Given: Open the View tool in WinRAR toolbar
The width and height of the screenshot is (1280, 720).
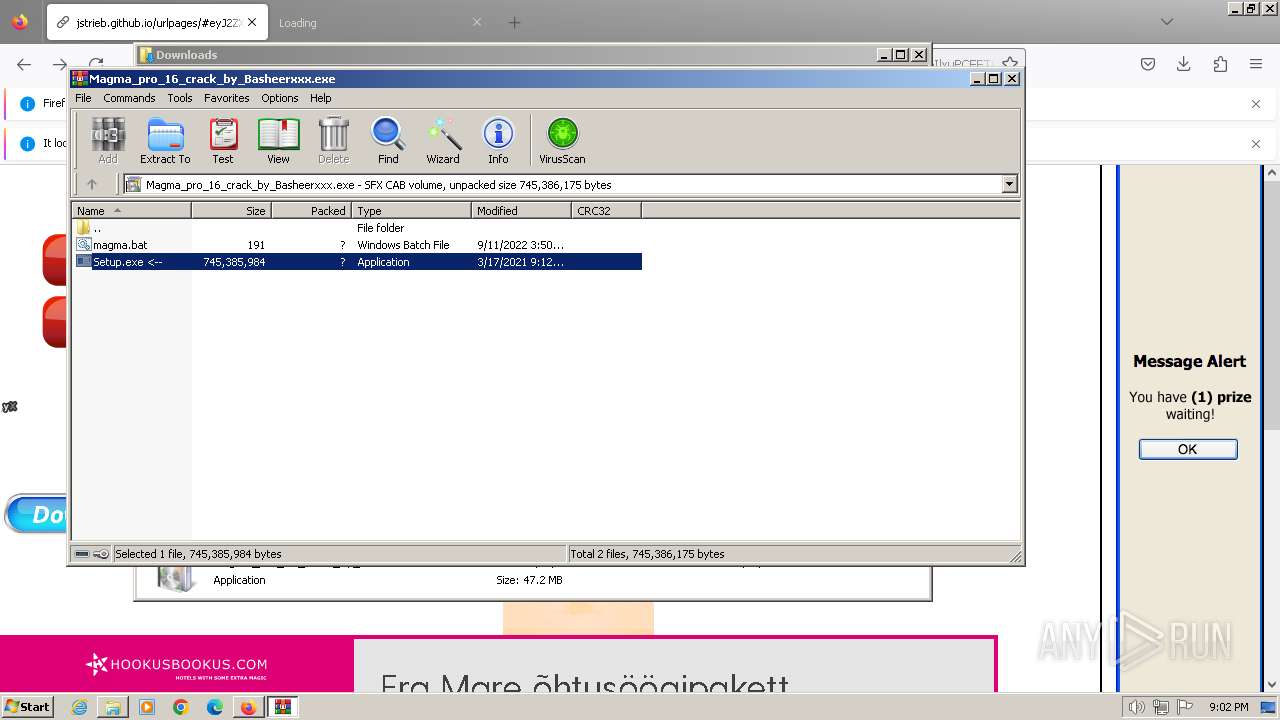Looking at the screenshot, I should (278, 140).
